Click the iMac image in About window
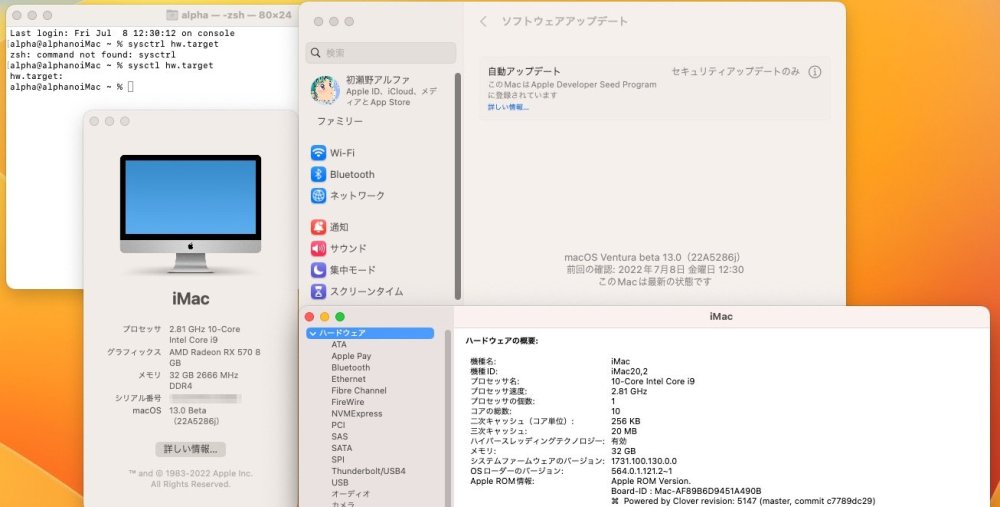The image size is (1000, 507). 191,214
